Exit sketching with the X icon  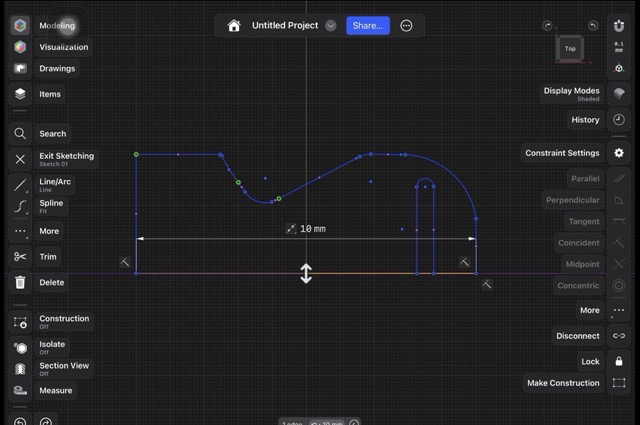pos(20,159)
